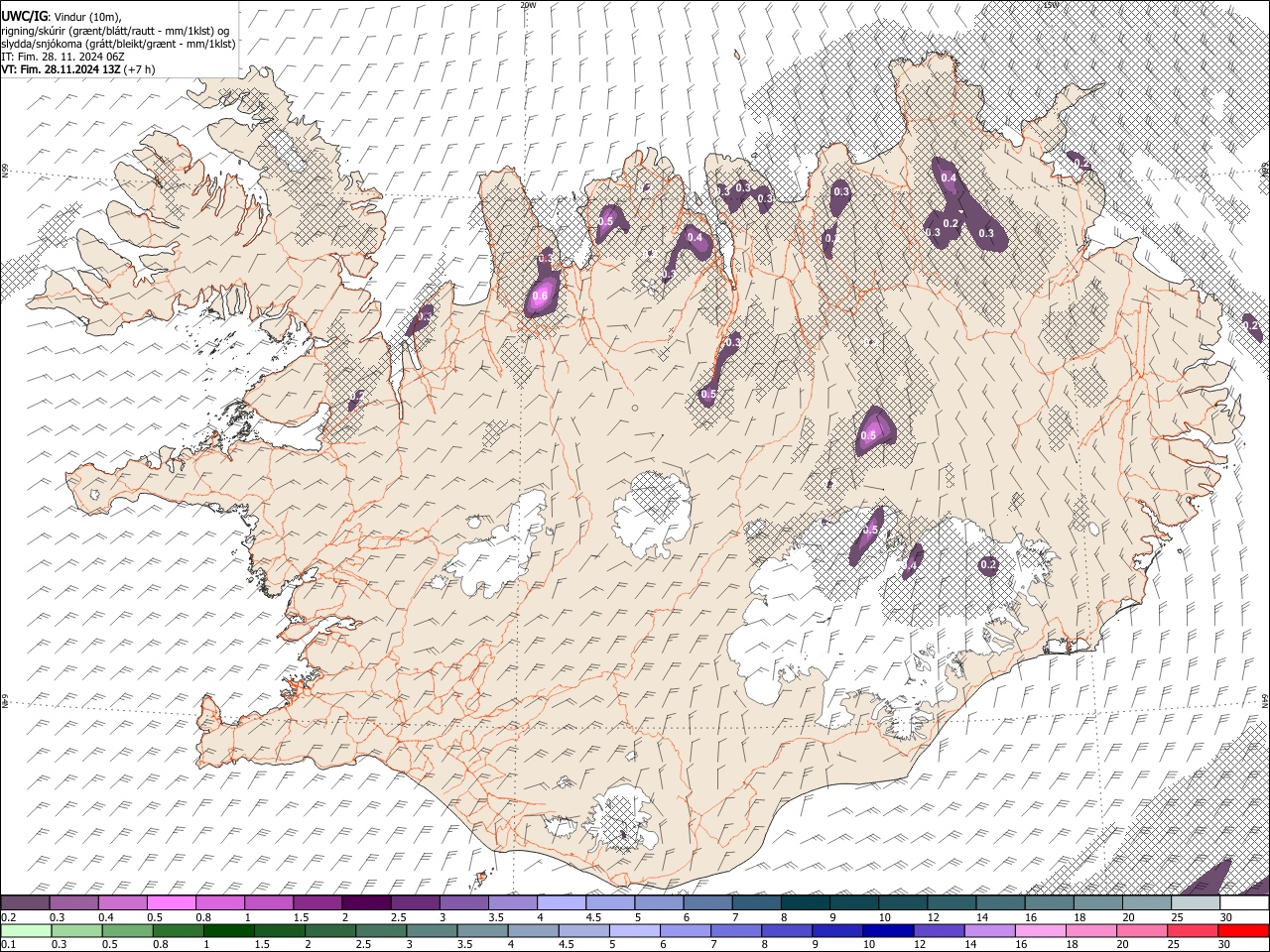Click the '0.1' label under the bottom legend row
This screenshot has width=1270, height=952.
coord(9,944)
